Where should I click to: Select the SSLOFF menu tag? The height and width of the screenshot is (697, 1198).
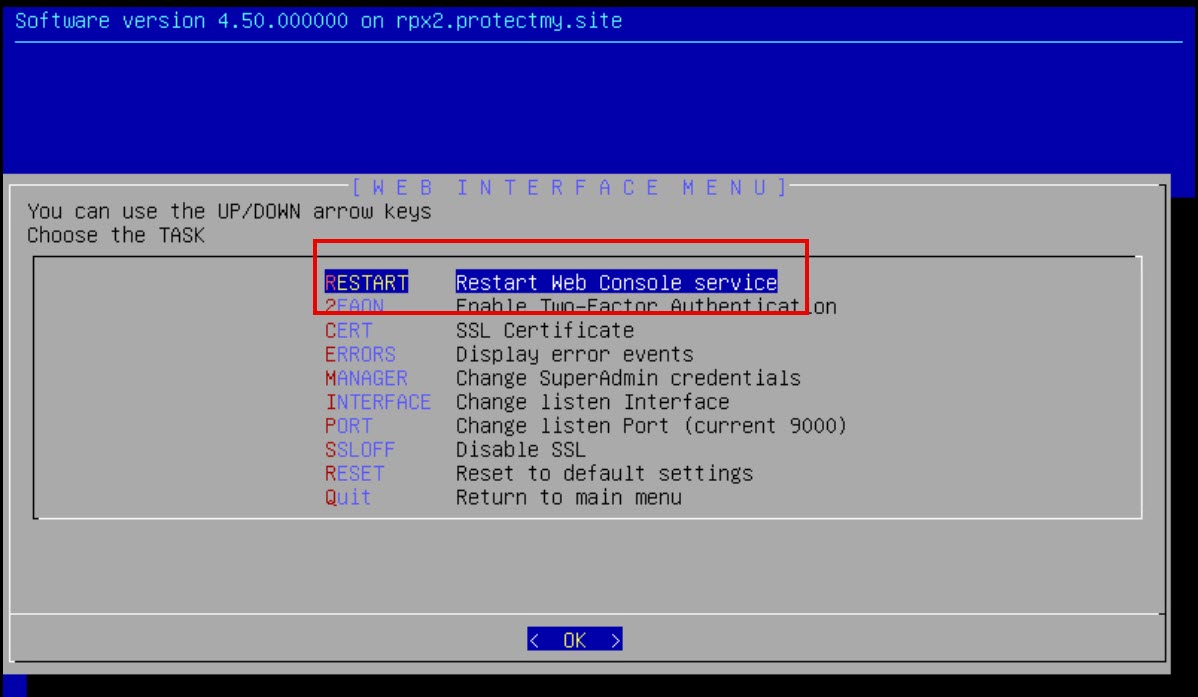point(360,450)
